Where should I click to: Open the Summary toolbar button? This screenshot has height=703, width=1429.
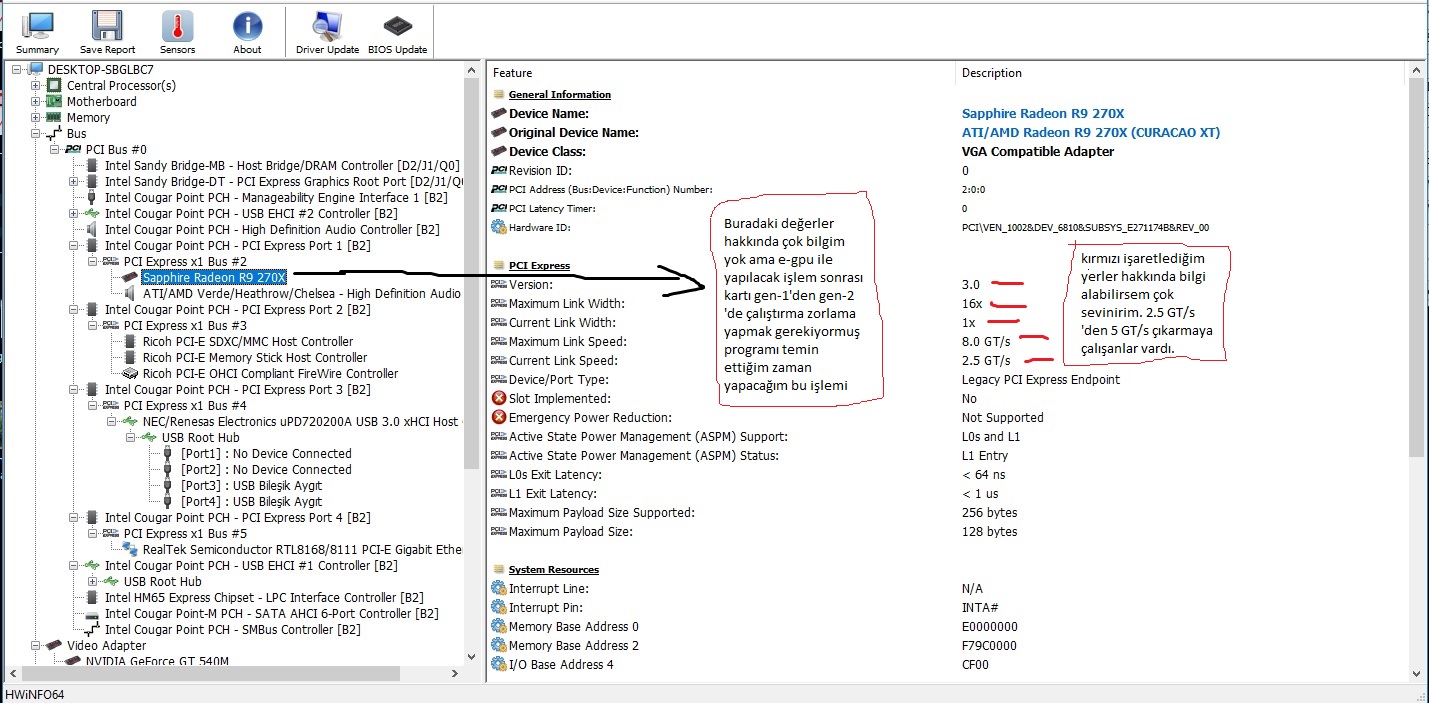coord(37,32)
